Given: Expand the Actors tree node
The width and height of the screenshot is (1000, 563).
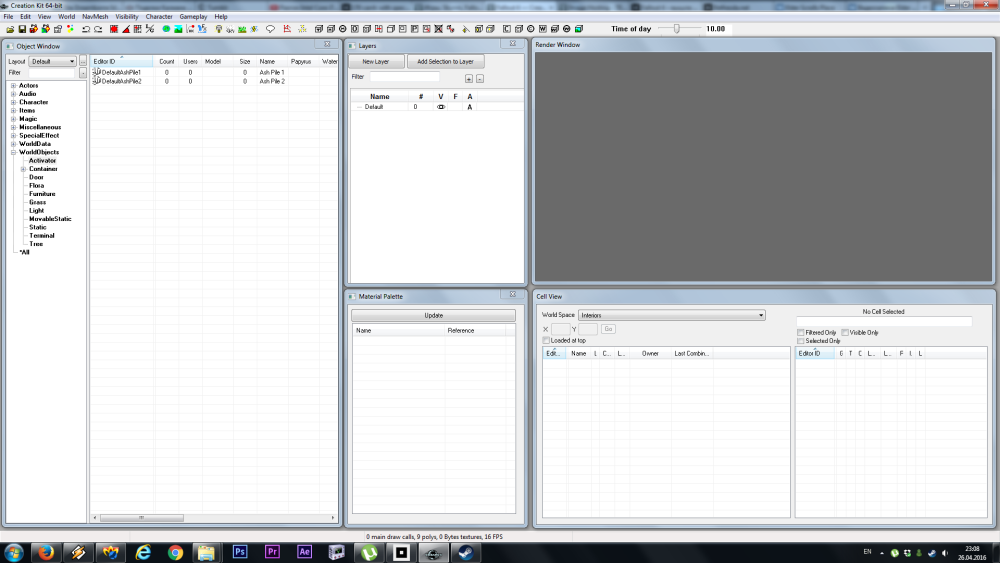Looking at the screenshot, I should (13, 85).
